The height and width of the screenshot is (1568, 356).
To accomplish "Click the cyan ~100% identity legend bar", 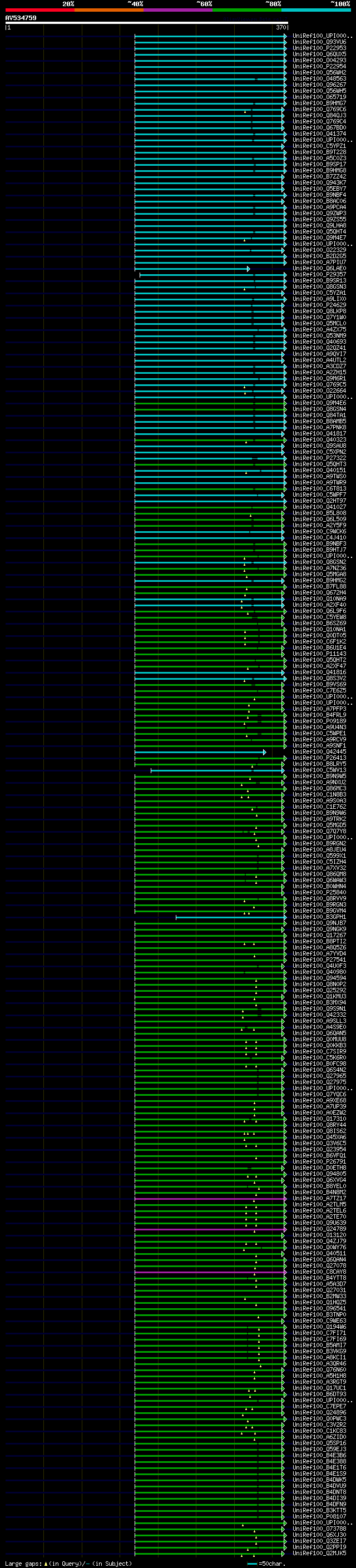I will click(316, 10).
